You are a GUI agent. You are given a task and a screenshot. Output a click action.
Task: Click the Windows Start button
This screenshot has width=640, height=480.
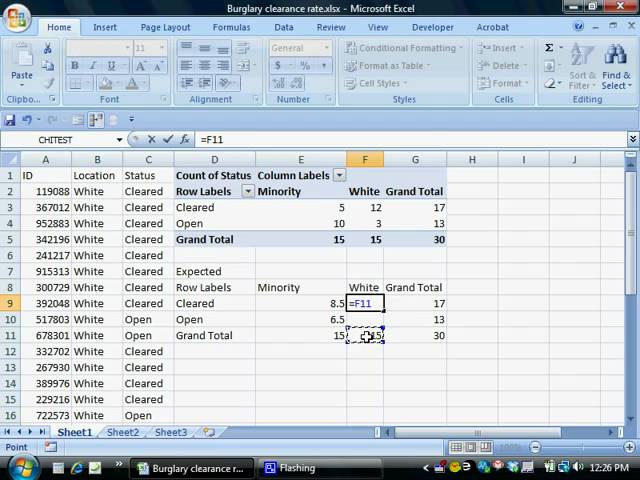tap(23, 467)
